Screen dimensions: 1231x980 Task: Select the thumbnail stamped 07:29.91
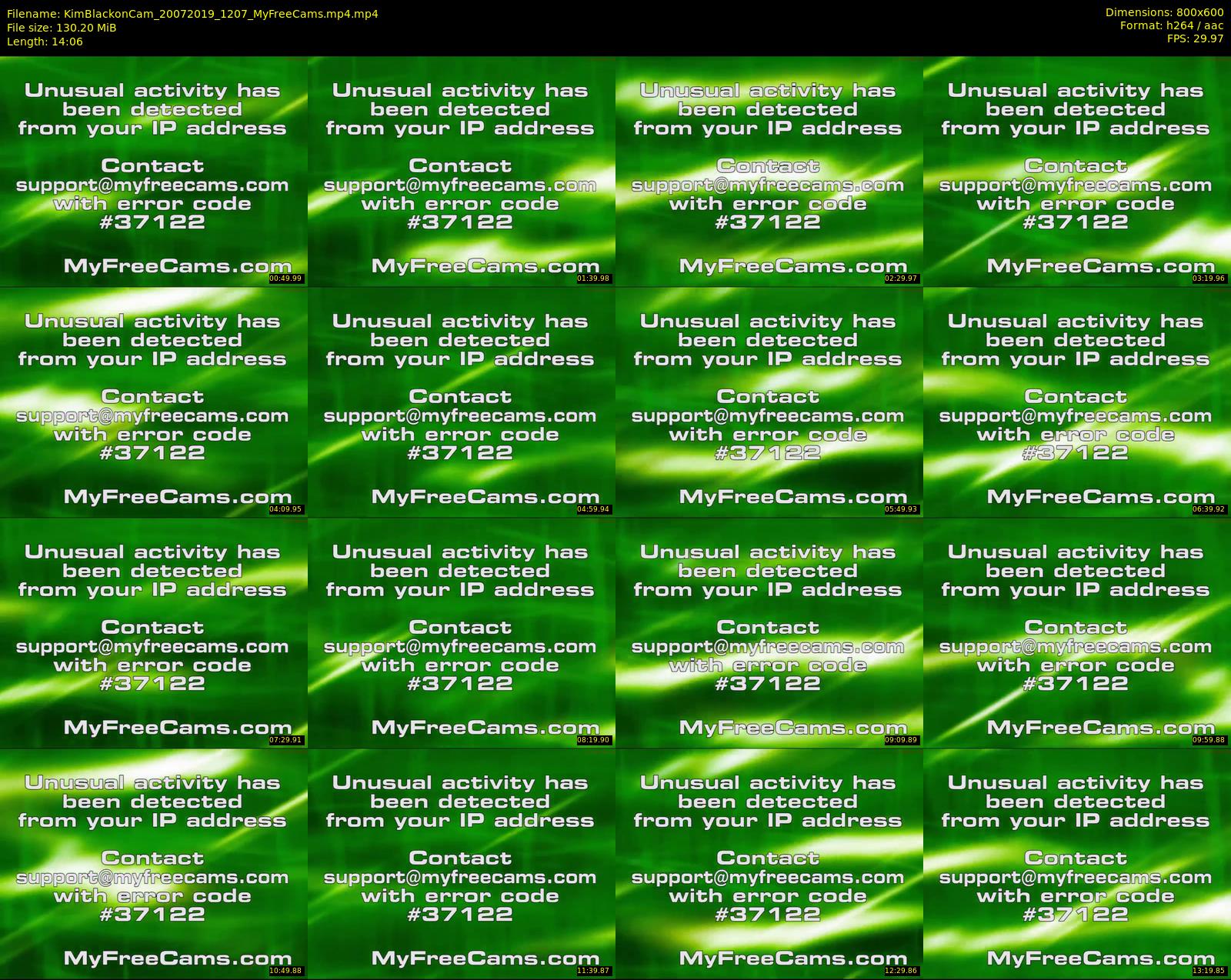pos(153,632)
